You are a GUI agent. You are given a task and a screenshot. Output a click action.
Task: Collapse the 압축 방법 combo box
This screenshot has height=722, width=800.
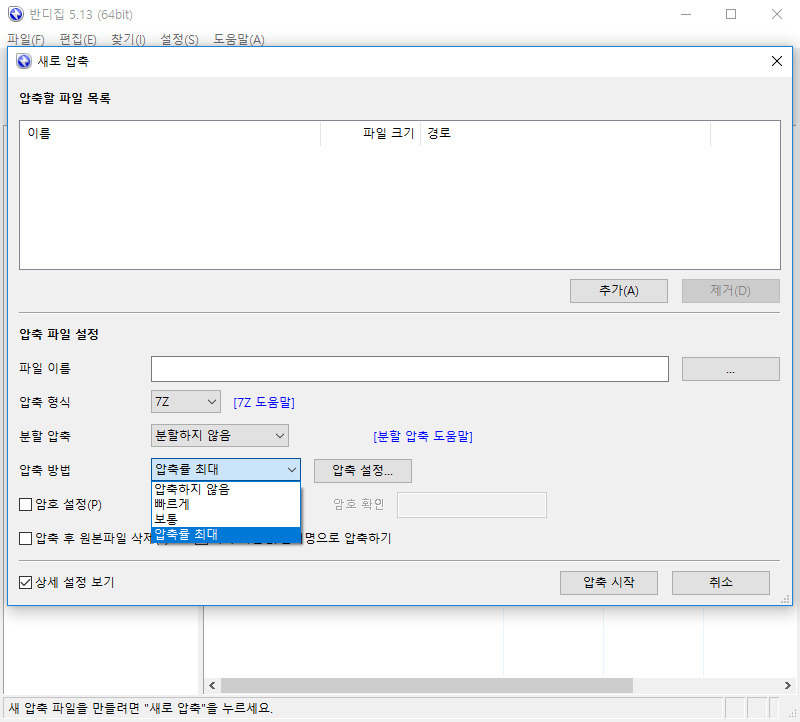coord(226,469)
